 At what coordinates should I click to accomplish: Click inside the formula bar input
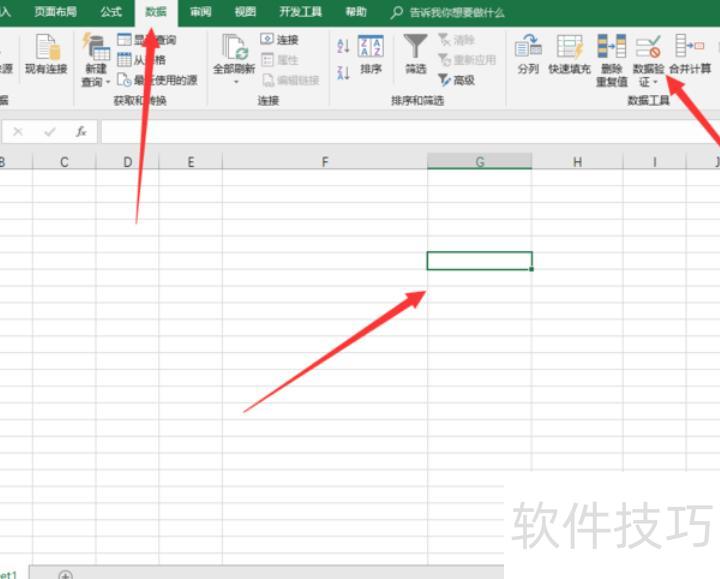click(409, 132)
